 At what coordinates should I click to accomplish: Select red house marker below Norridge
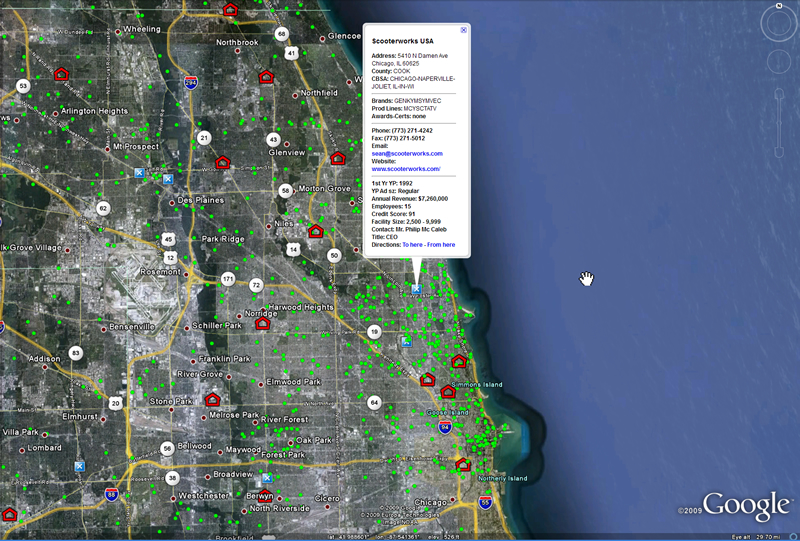[x=262, y=323]
